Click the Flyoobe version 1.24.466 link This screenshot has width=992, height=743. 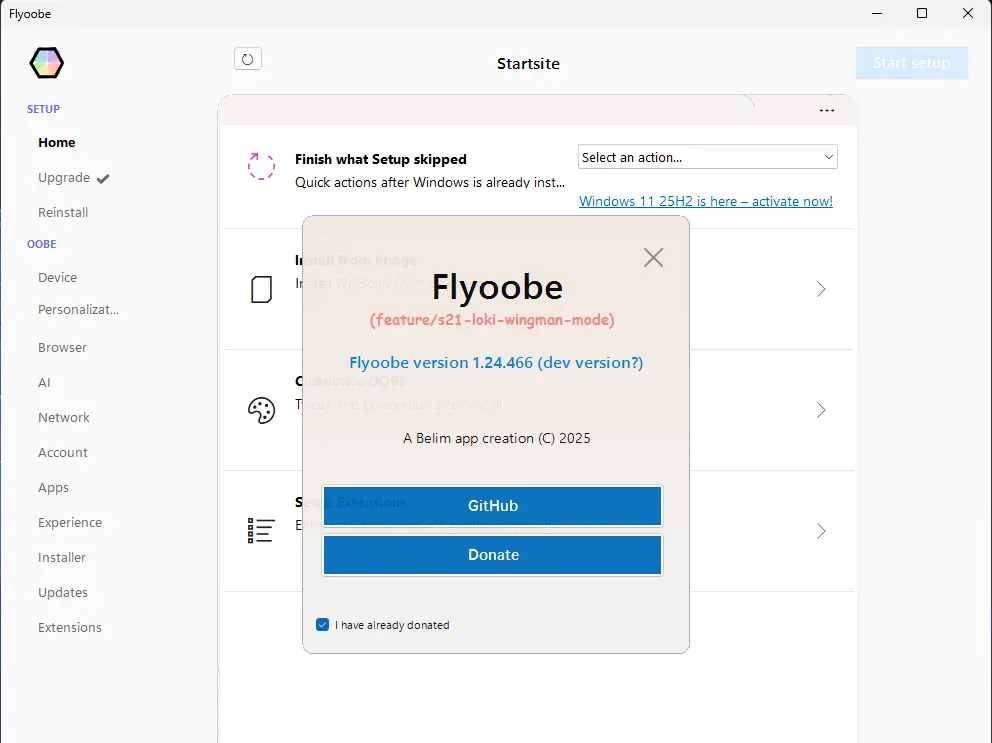coord(496,363)
